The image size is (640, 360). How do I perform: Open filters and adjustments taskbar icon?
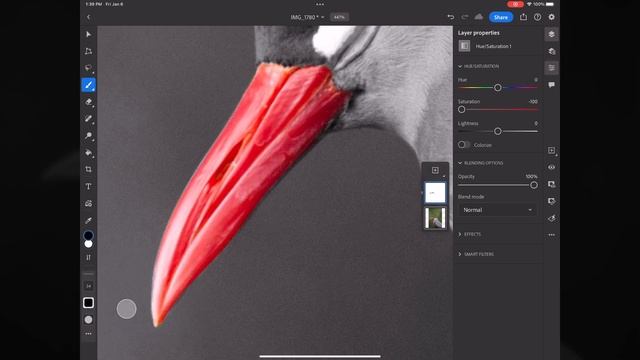(x=551, y=218)
